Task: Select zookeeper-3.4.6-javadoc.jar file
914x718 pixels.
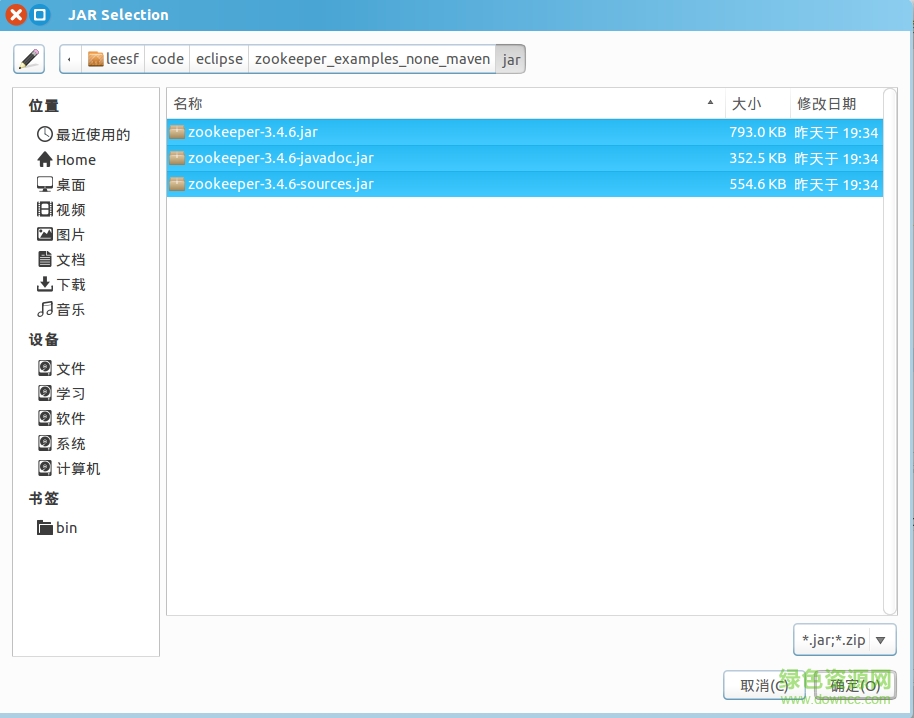Action: click(280, 158)
